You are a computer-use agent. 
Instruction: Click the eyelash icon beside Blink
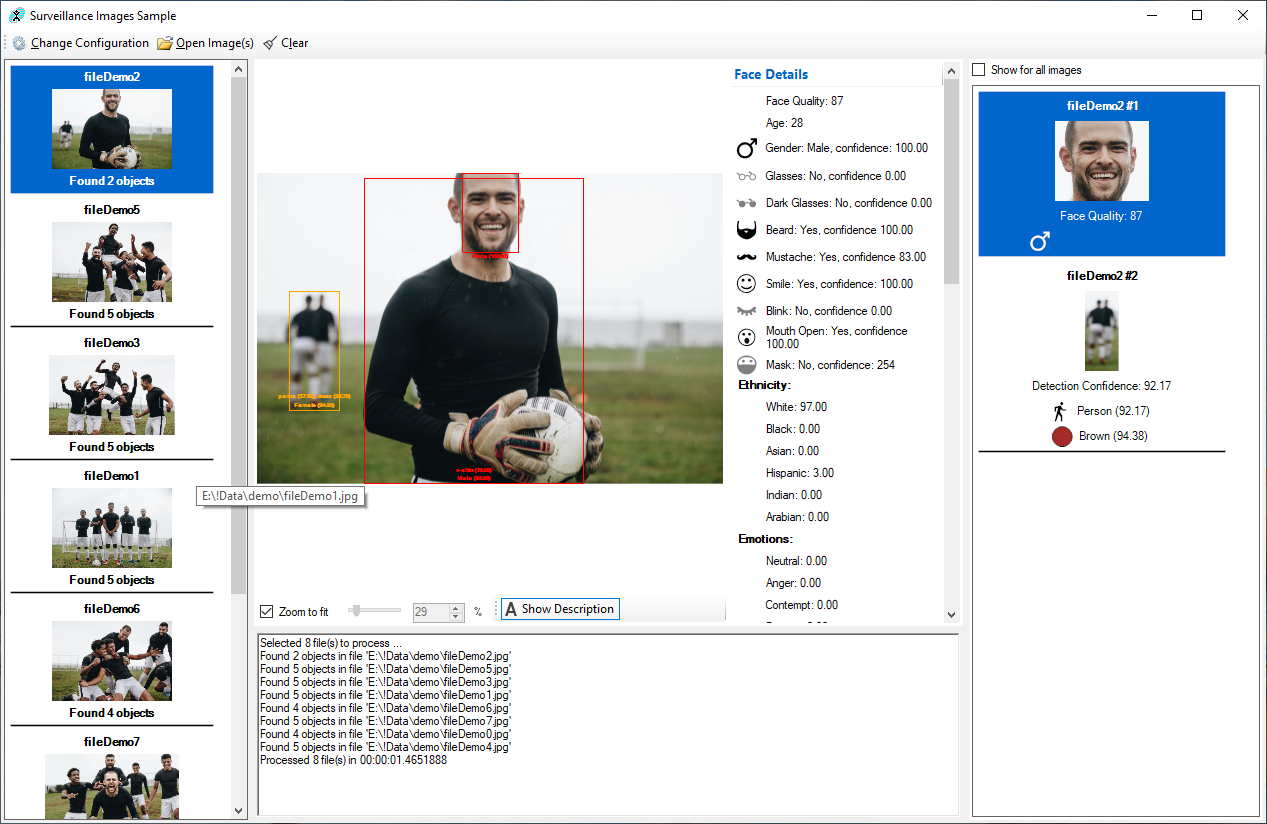746,311
